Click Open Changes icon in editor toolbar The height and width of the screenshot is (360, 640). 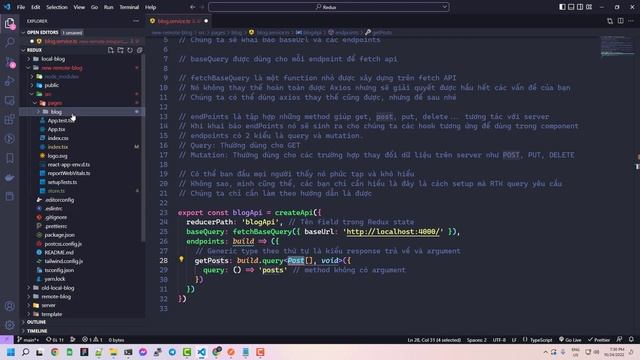[x=610, y=21]
